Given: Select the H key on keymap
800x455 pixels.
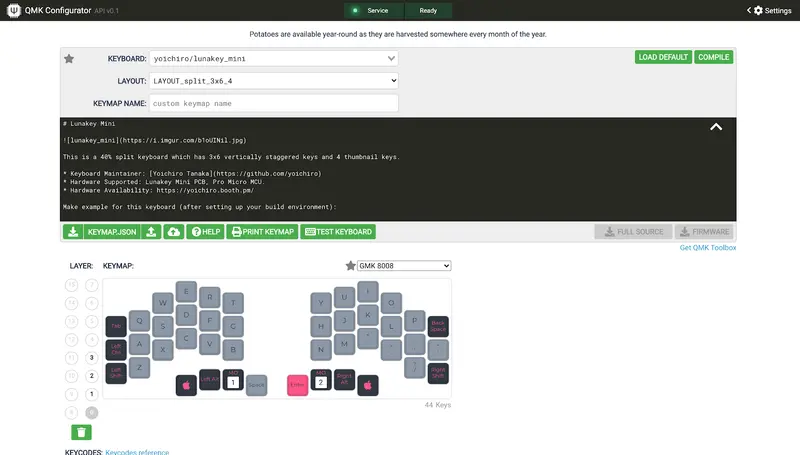Looking at the screenshot, I should point(321,326).
